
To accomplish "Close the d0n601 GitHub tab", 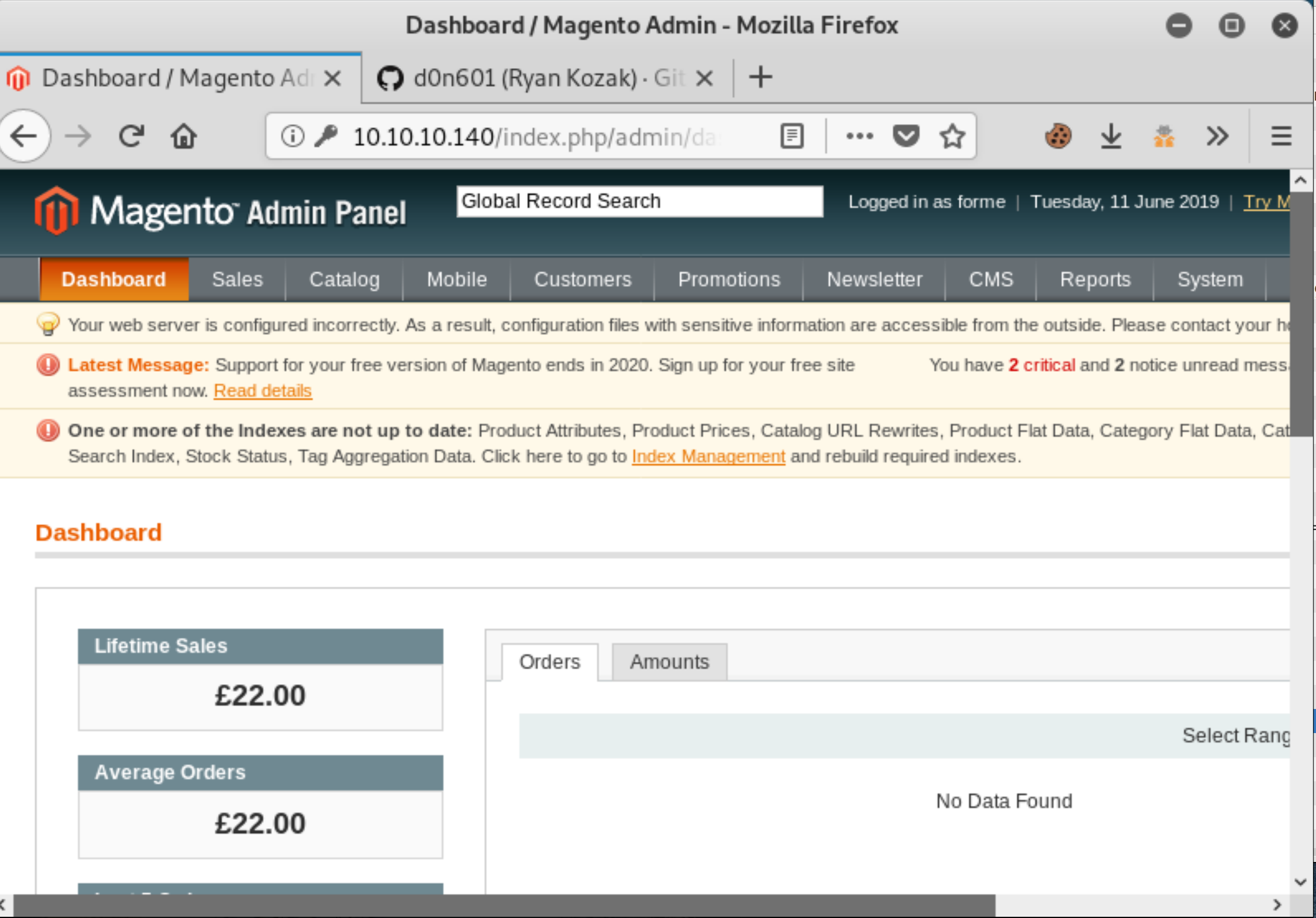I will [704, 78].
